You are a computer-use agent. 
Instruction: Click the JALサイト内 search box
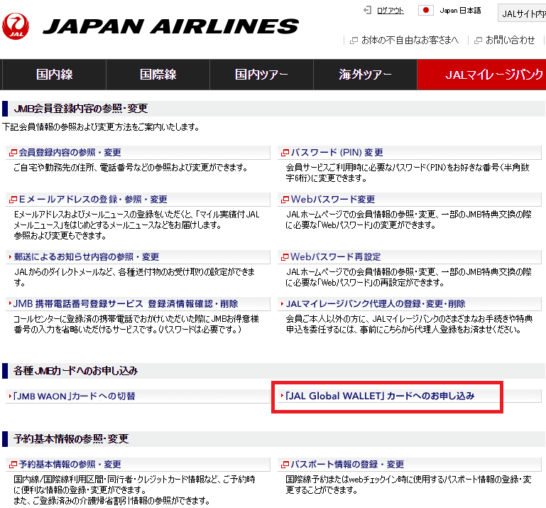(522, 13)
